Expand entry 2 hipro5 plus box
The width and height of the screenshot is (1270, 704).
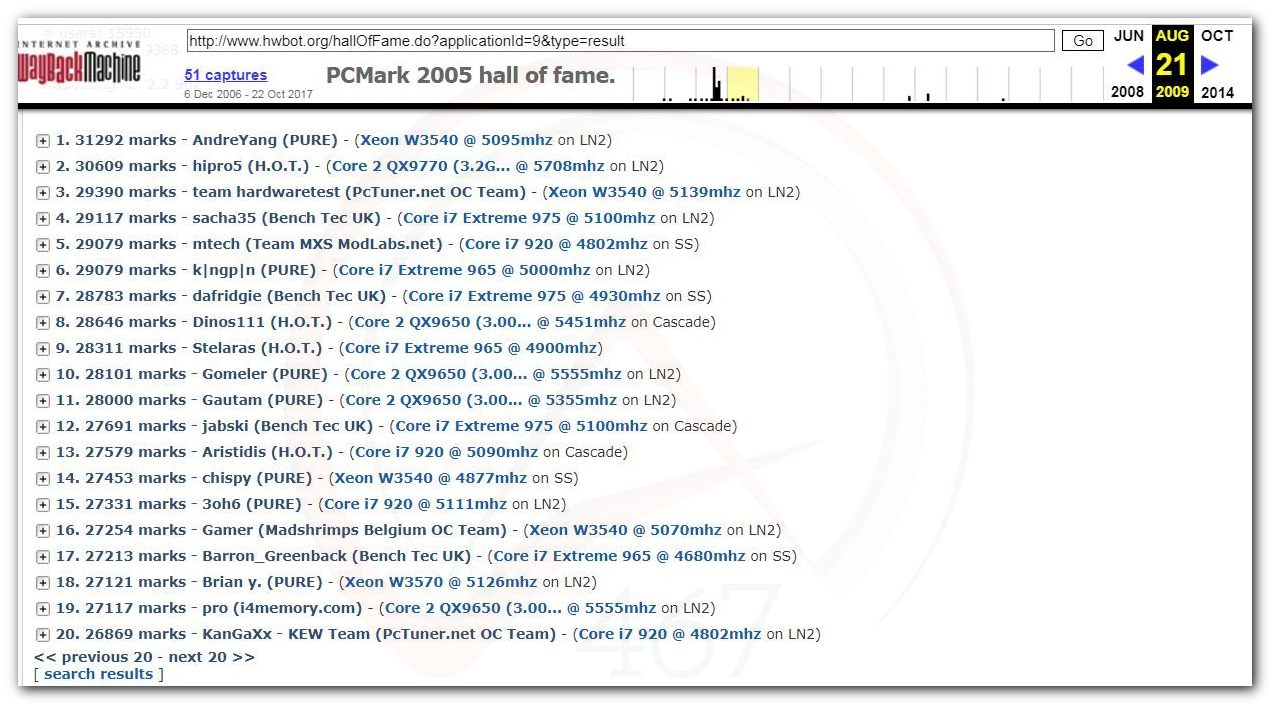[43, 167]
